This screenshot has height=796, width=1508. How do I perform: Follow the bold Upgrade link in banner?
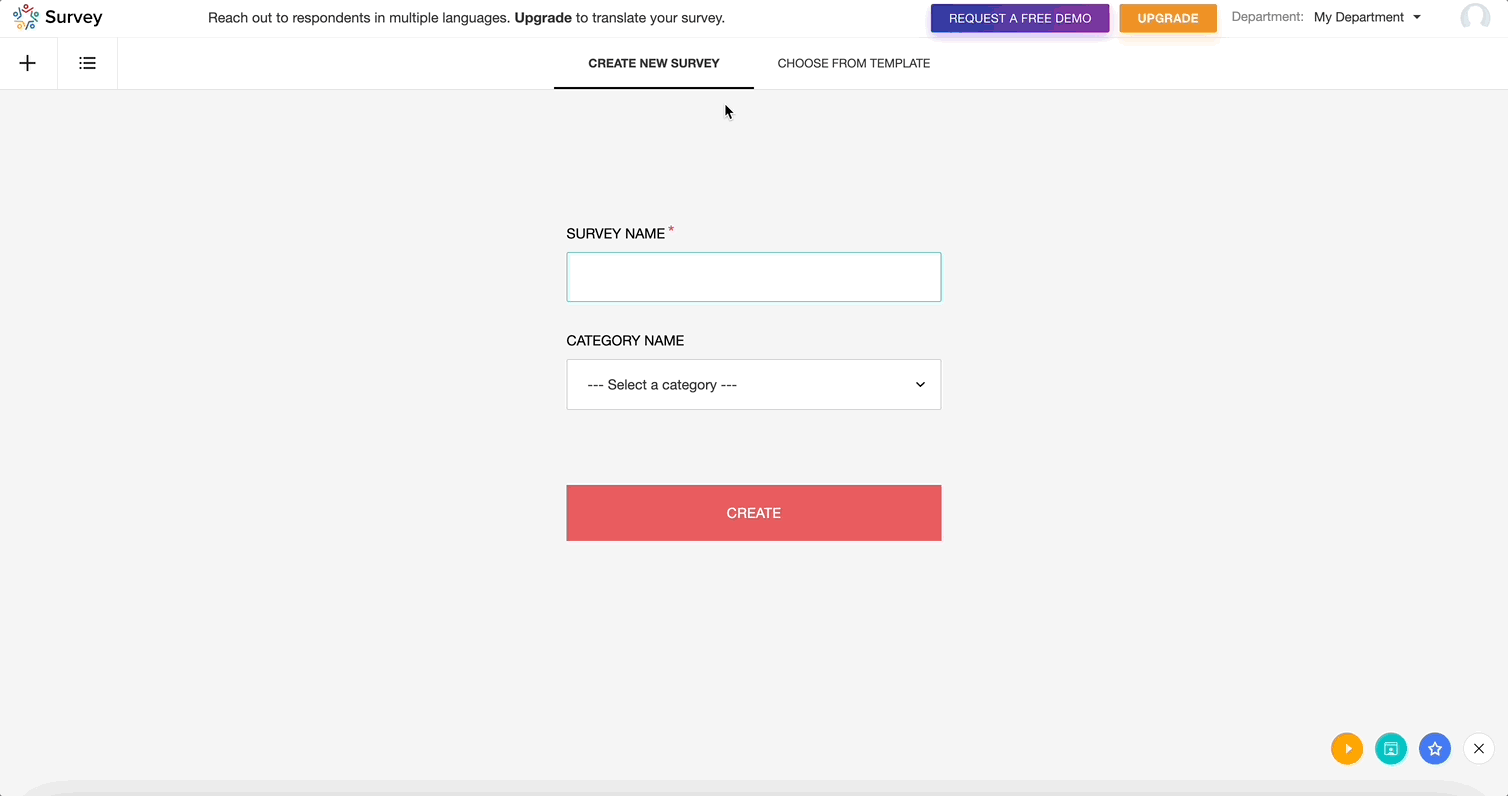543,18
